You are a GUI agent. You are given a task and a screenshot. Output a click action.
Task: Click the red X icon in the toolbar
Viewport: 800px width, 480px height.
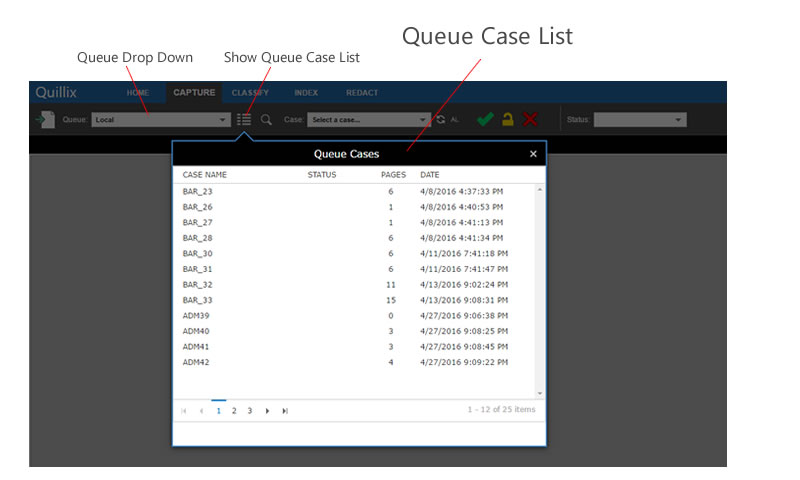tap(530, 120)
